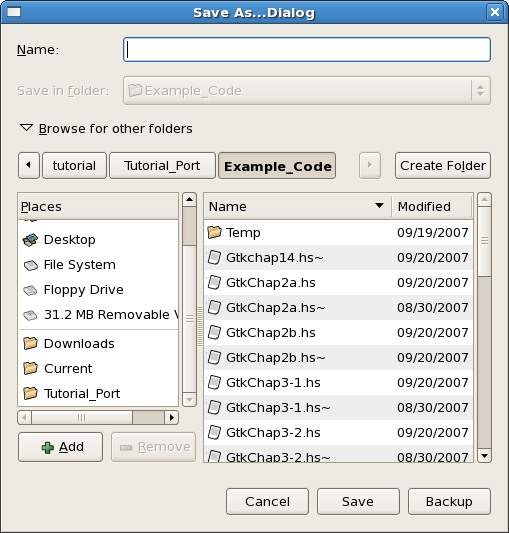509x533 pixels.
Task: Open the Temp folder icon
Action: click(214, 233)
